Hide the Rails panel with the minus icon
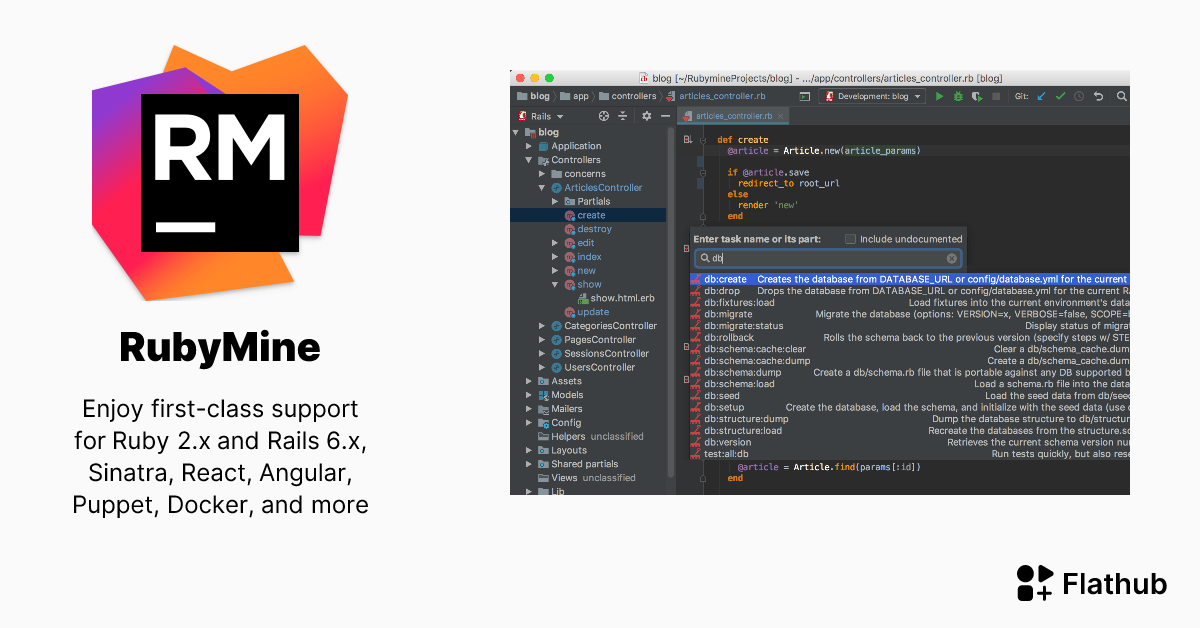Viewport: 1200px width, 628px height. [665, 115]
